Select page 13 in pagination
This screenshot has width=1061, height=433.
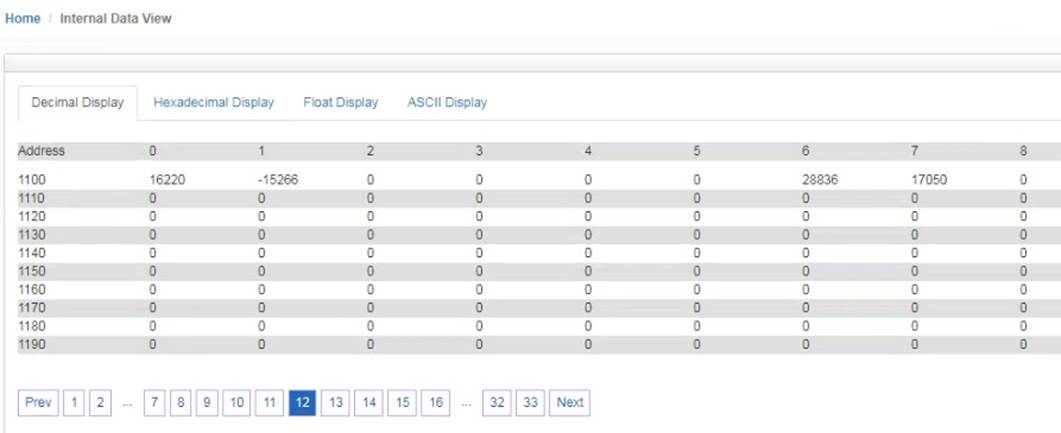(336, 403)
